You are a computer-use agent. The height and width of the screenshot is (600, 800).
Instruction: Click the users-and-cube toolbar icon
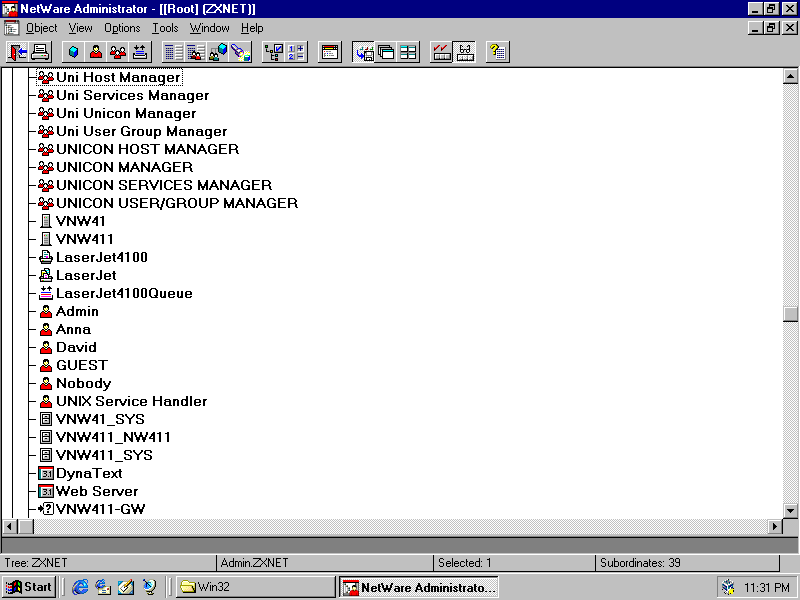pyautogui.click(x=218, y=52)
